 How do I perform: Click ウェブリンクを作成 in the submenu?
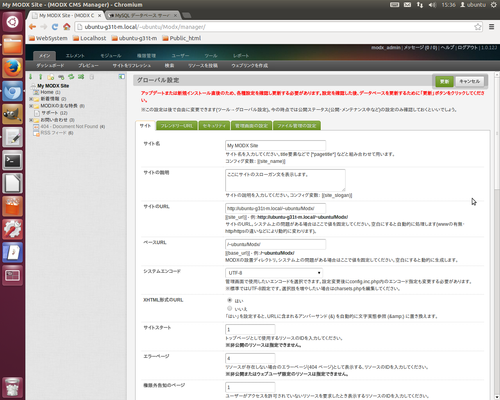(250, 66)
